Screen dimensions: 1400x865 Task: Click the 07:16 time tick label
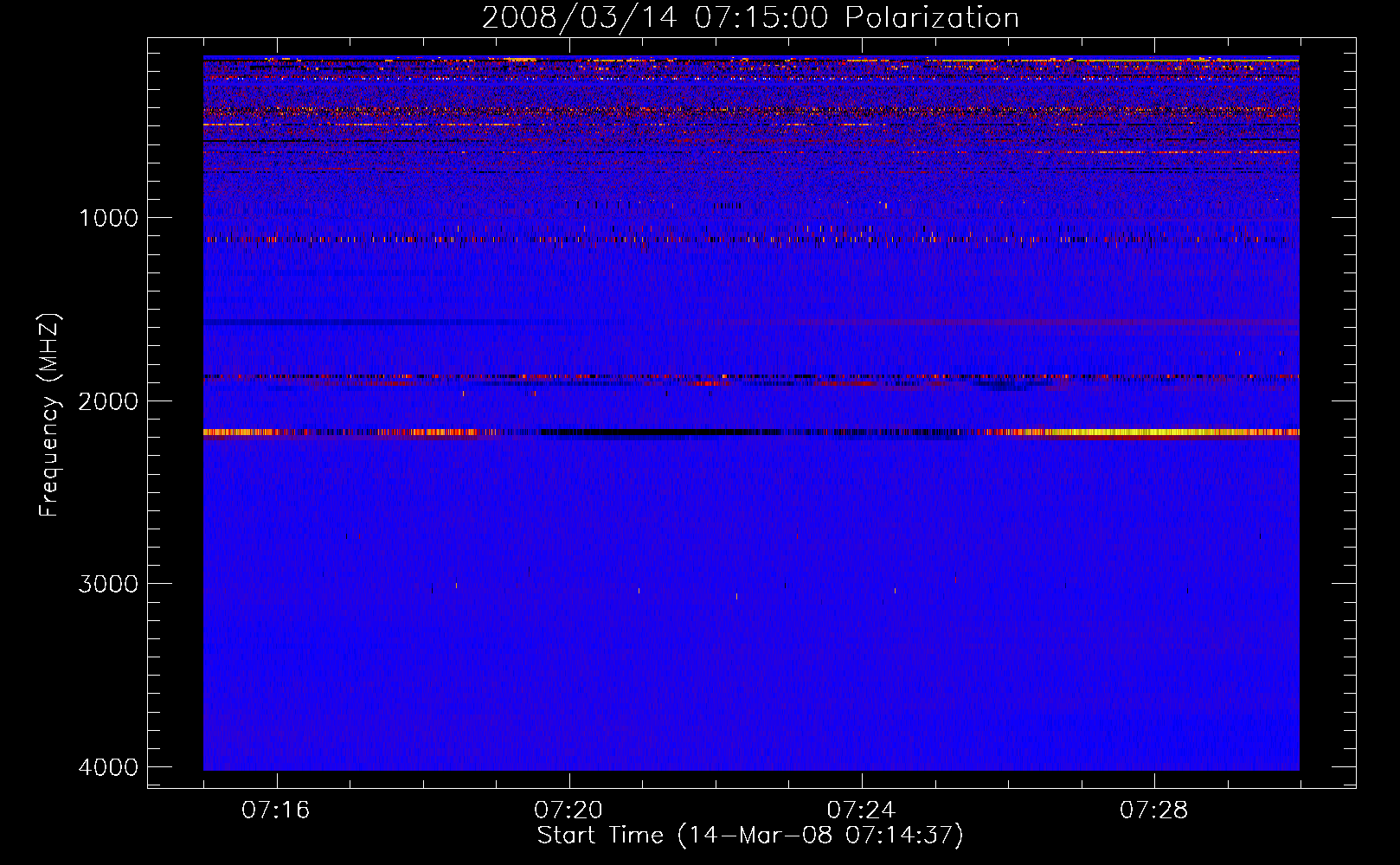[276, 811]
